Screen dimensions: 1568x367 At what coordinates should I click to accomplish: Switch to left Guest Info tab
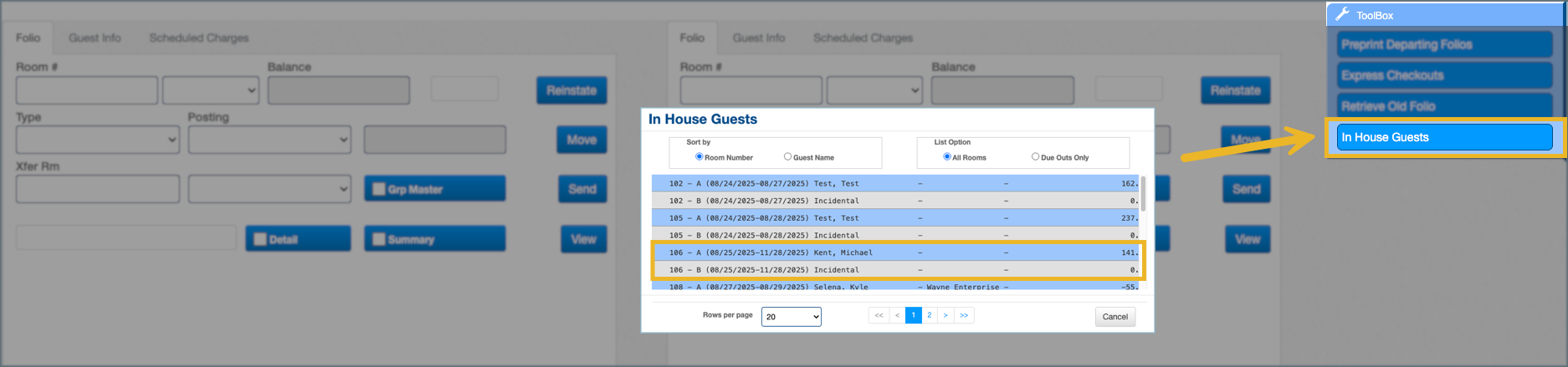coord(95,38)
